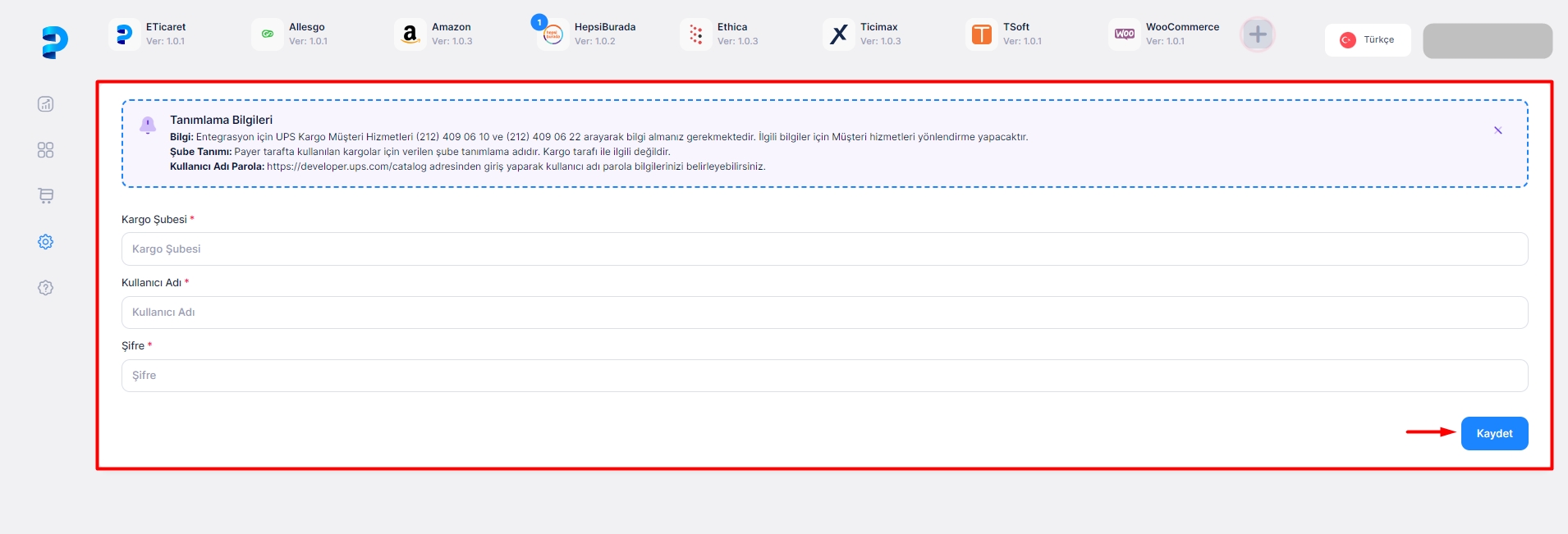This screenshot has width=1568, height=534.
Task: Open the Türkçe language selector
Action: (x=1367, y=40)
